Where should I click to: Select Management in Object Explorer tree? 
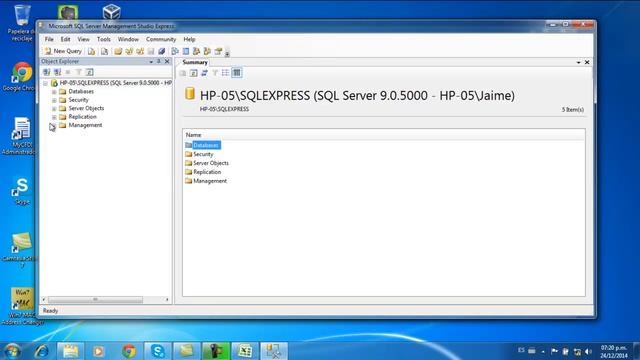coord(85,125)
